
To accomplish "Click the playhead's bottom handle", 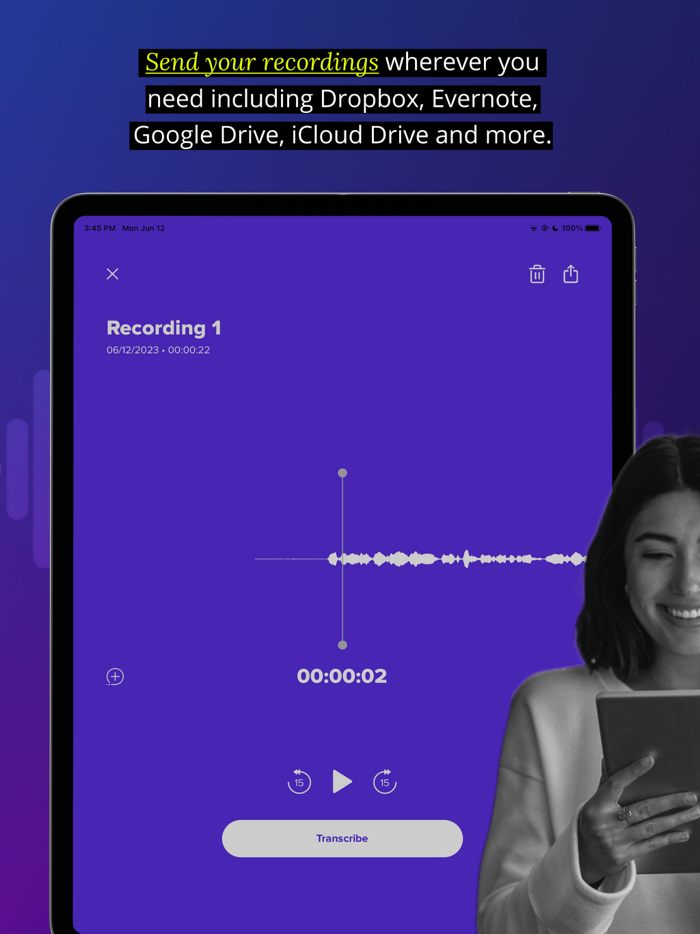I will (343, 645).
